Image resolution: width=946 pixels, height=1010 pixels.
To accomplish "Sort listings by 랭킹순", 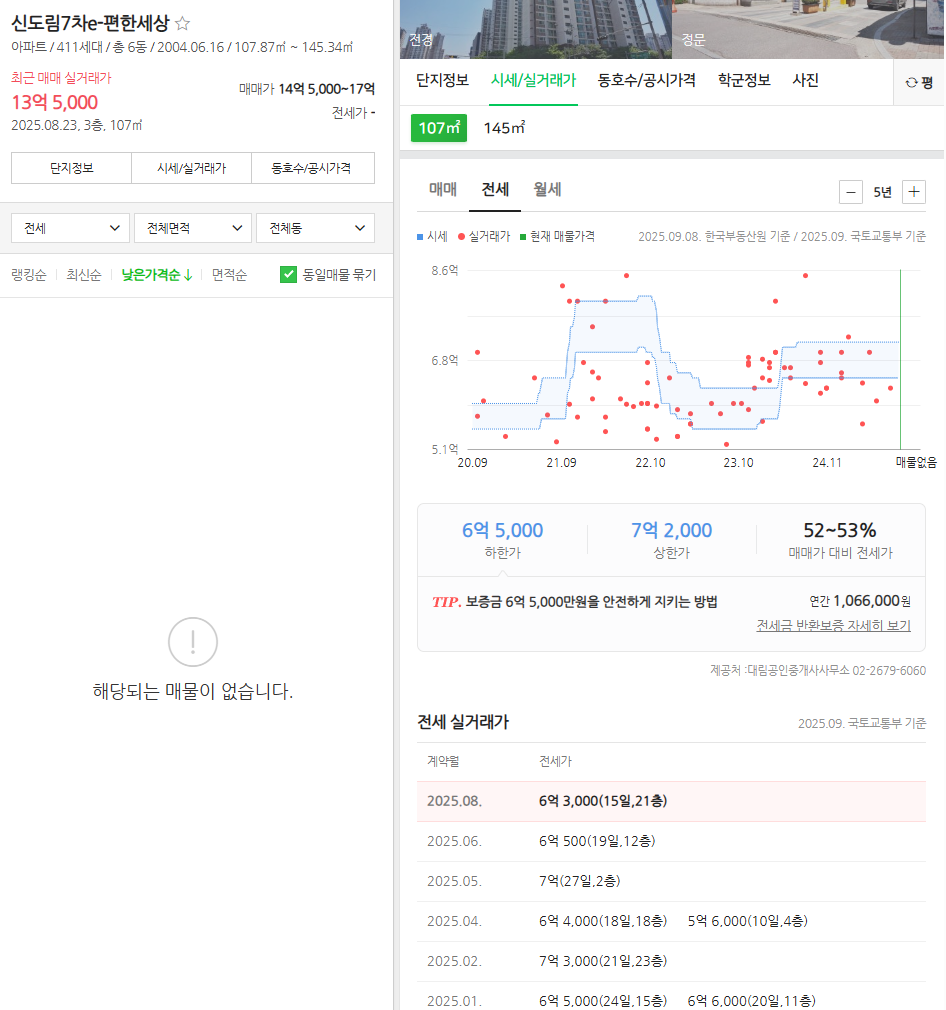I will pyautogui.click(x=28, y=275).
